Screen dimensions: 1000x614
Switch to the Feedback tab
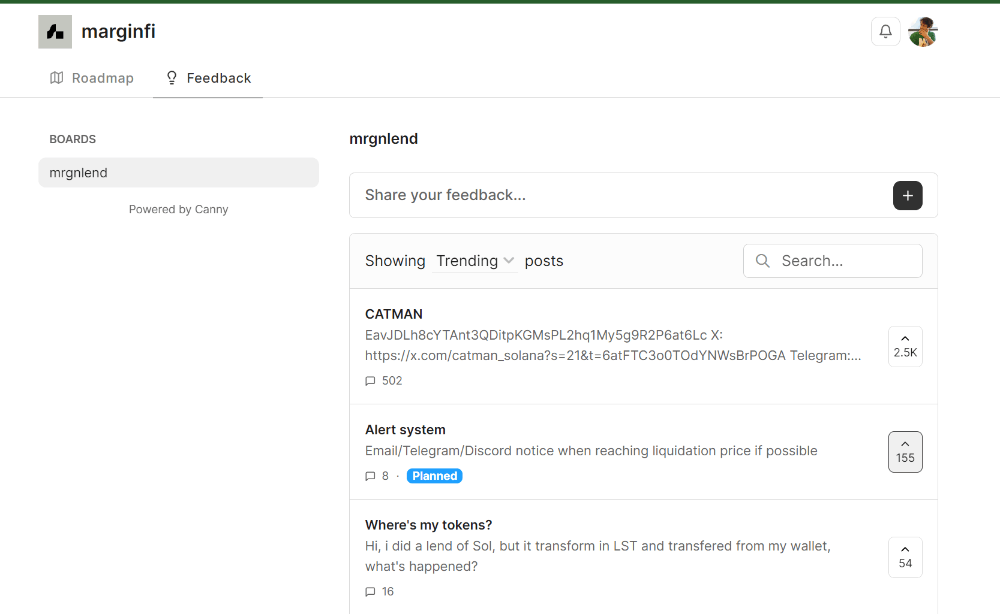click(x=208, y=78)
